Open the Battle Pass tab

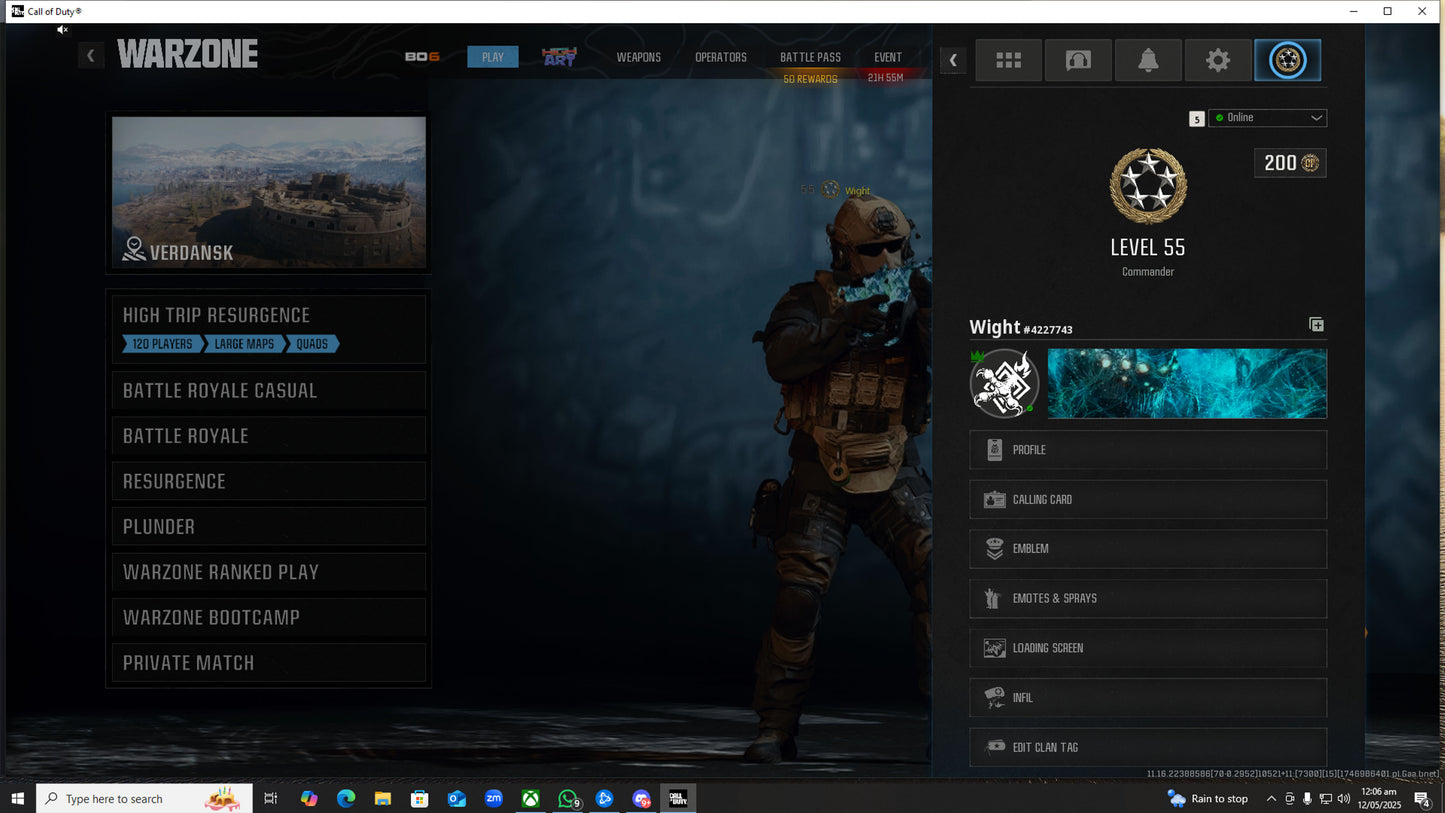click(x=810, y=57)
